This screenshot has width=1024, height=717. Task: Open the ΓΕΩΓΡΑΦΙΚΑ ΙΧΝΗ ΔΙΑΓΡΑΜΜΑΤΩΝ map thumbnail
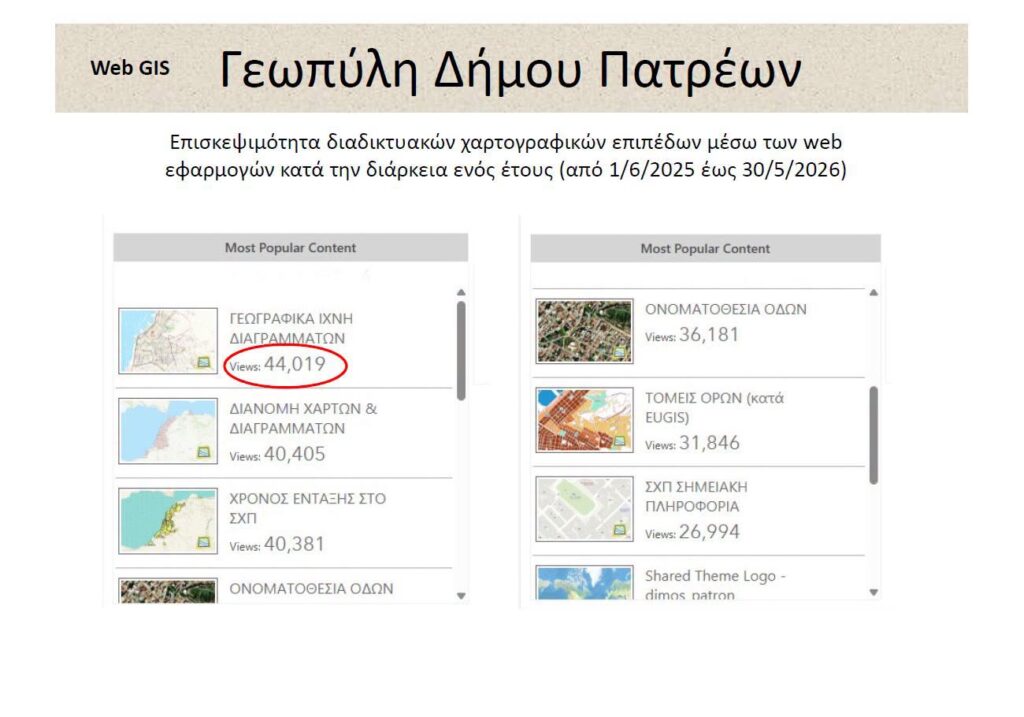168,341
